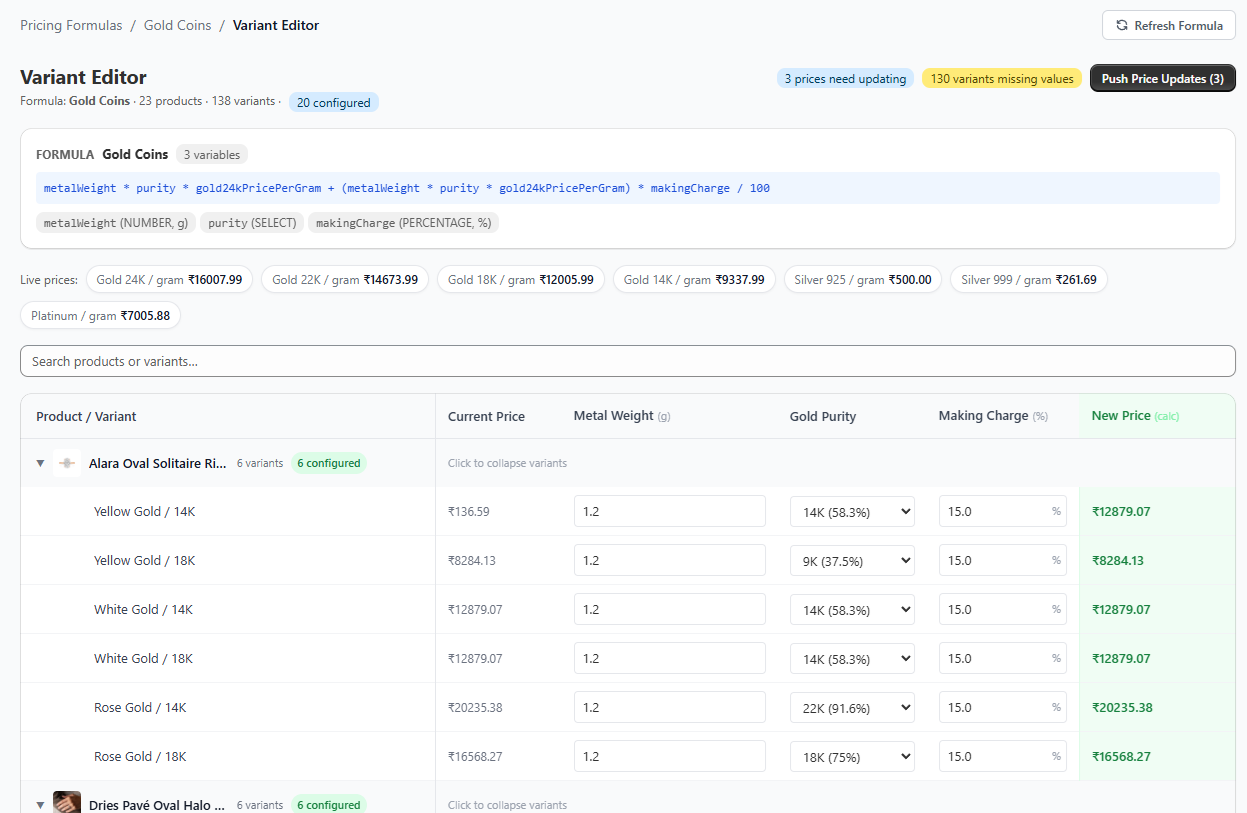Go to Gold Coins breadcrumb
The height and width of the screenshot is (813, 1247).
[x=177, y=25]
